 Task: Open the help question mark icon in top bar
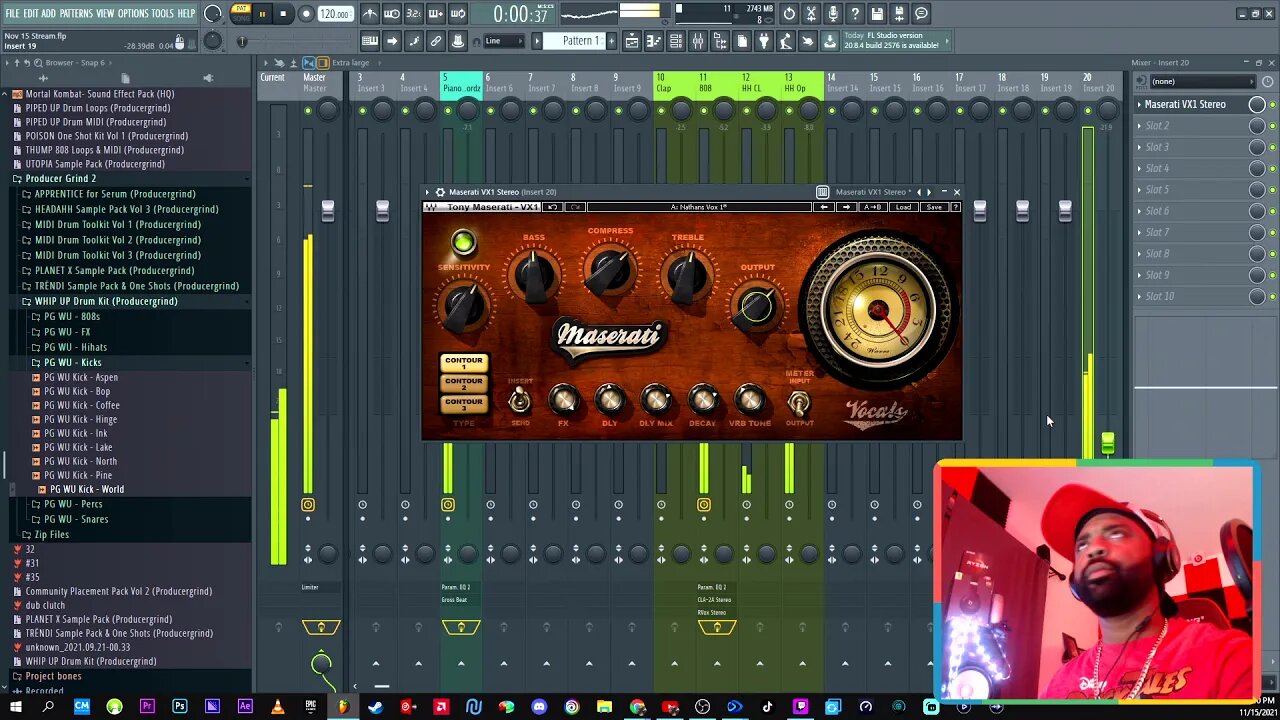[x=855, y=14]
